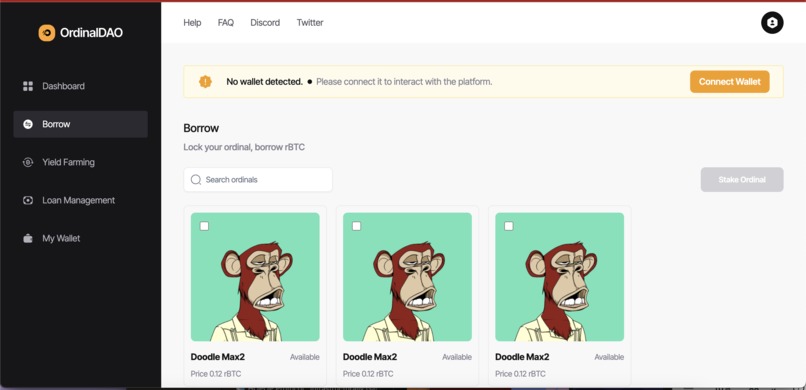This screenshot has height=390, width=806.
Task: Click the orange wallet warning icon
Action: click(x=205, y=81)
